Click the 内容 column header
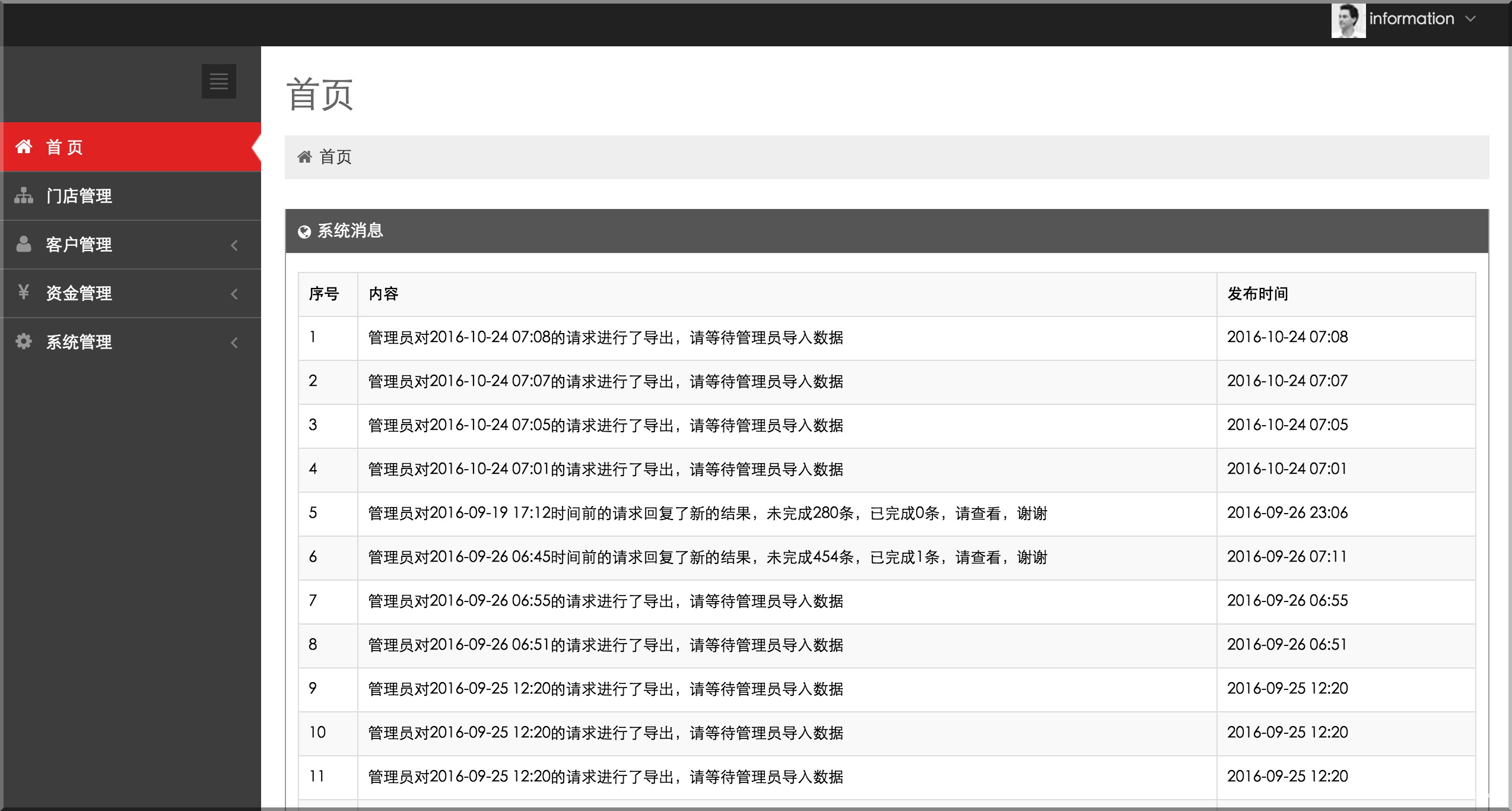Screen dimensions: 1512x811 tap(383, 294)
